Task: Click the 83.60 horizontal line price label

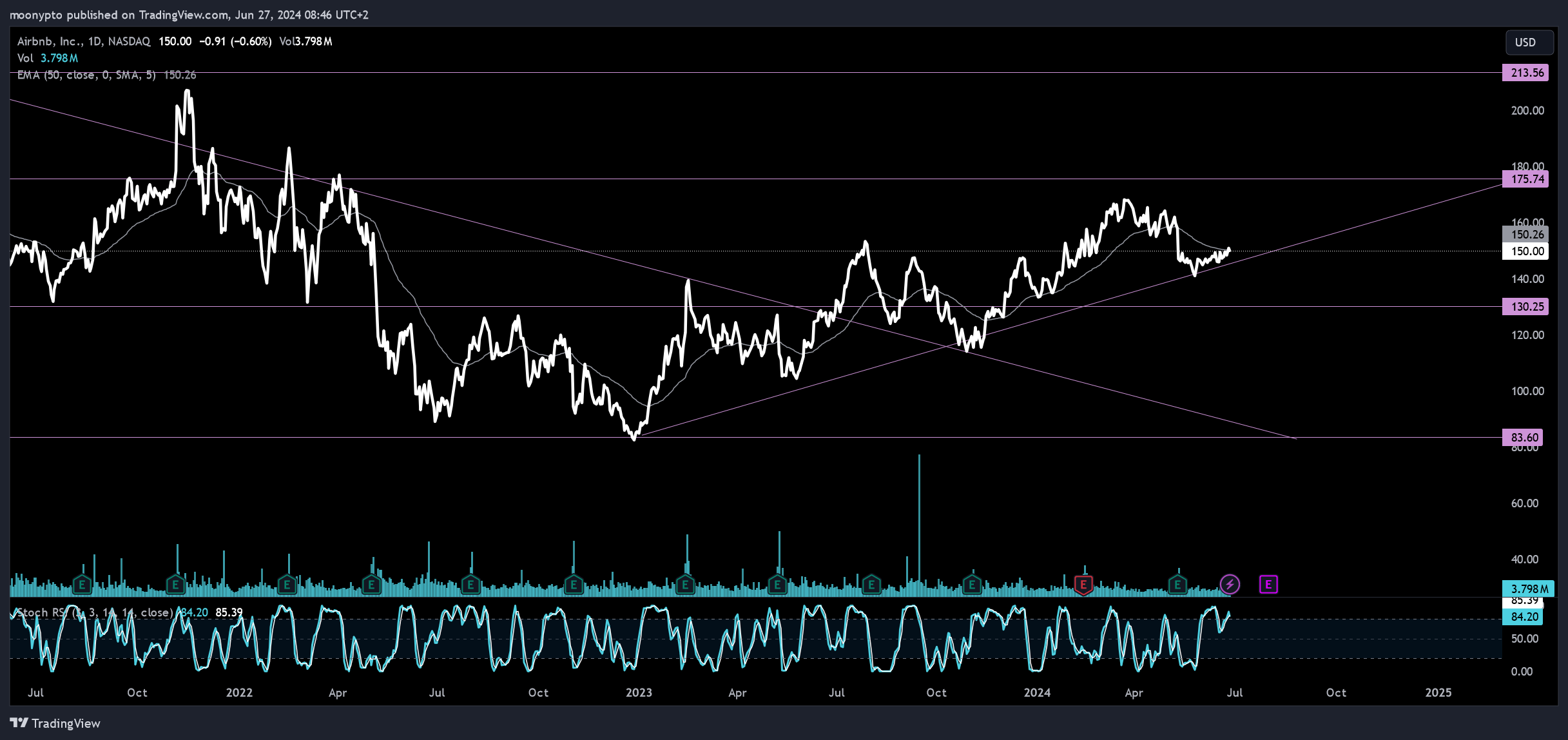Action: pos(1522,438)
